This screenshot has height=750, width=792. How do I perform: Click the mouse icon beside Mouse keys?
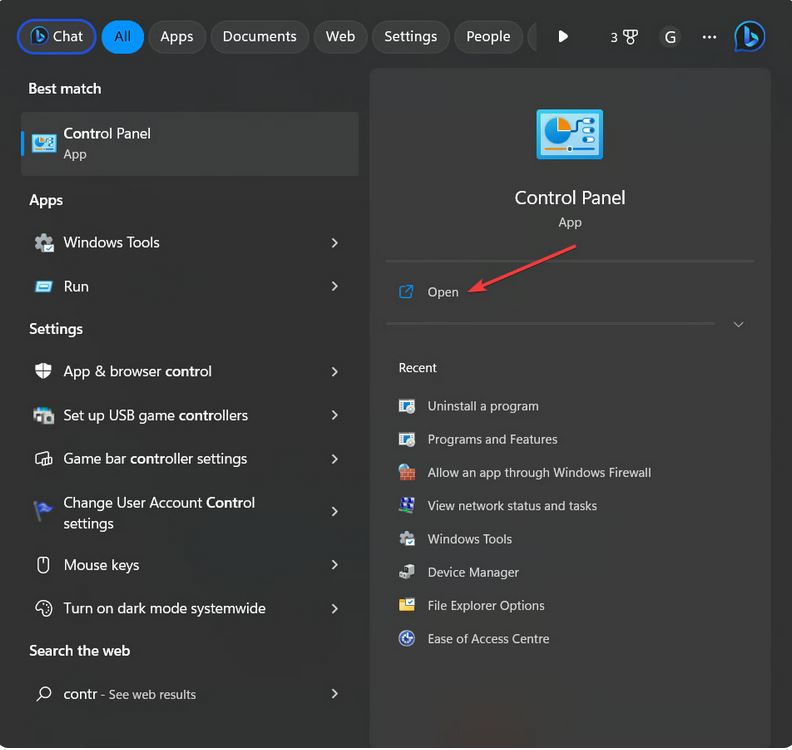pos(43,565)
